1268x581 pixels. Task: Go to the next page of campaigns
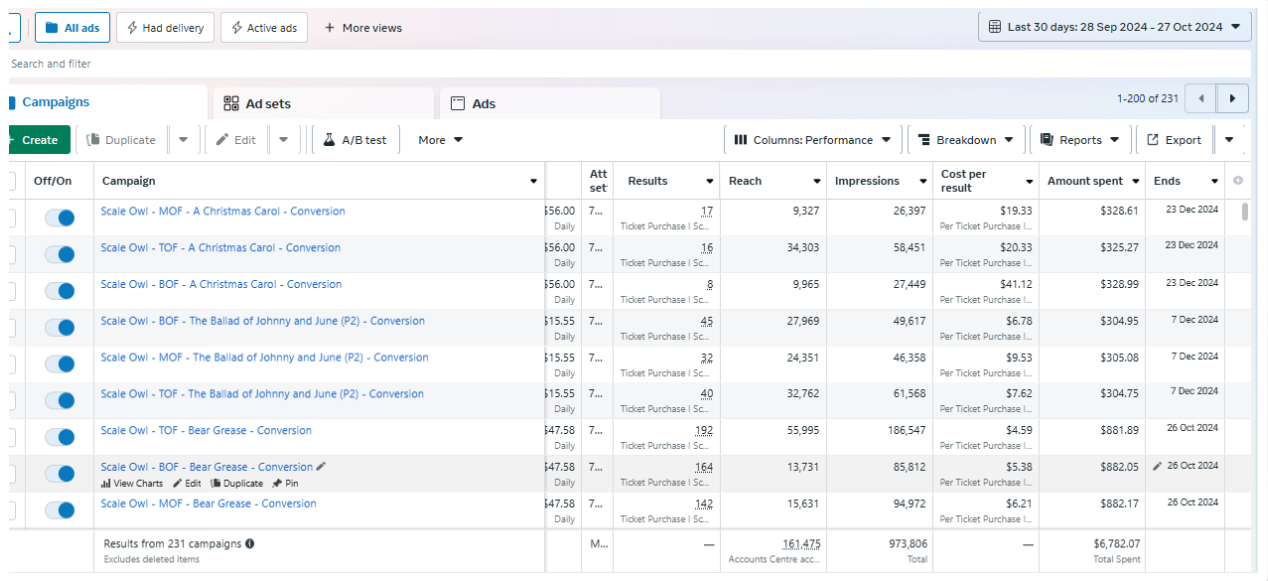point(1232,99)
